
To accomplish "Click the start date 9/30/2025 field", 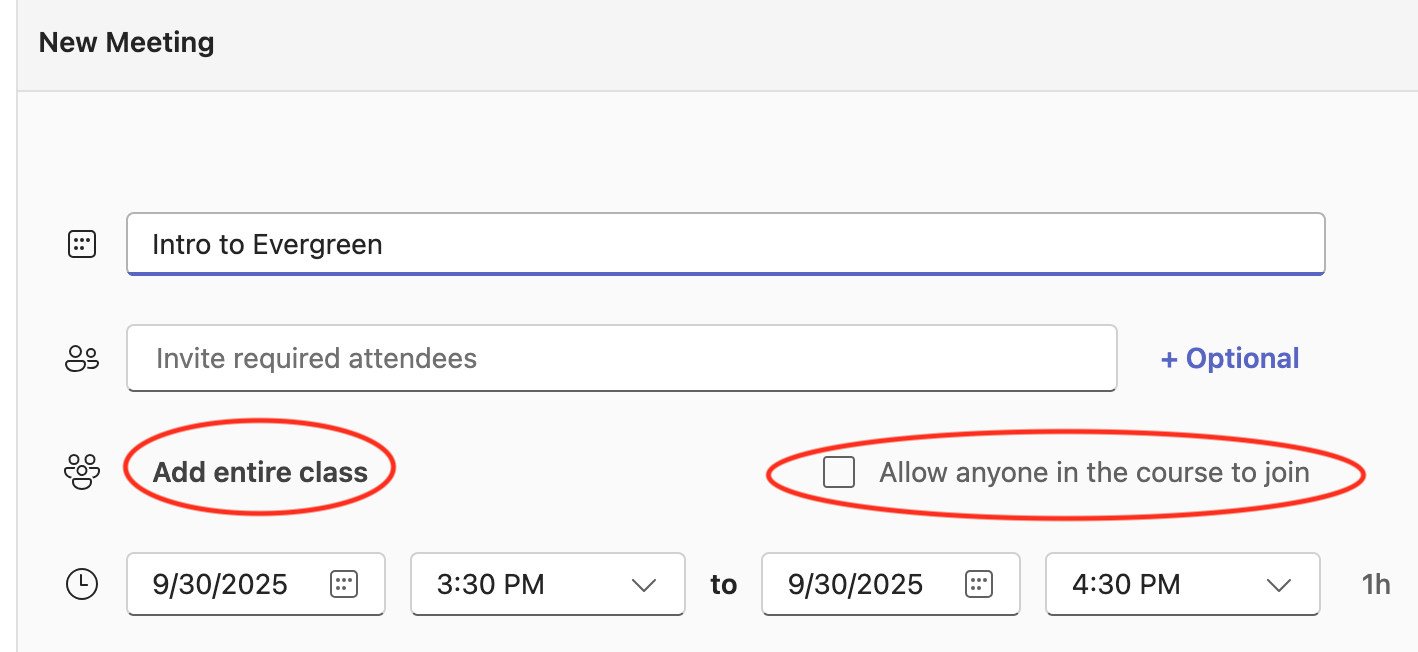I will (x=220, y=584).
